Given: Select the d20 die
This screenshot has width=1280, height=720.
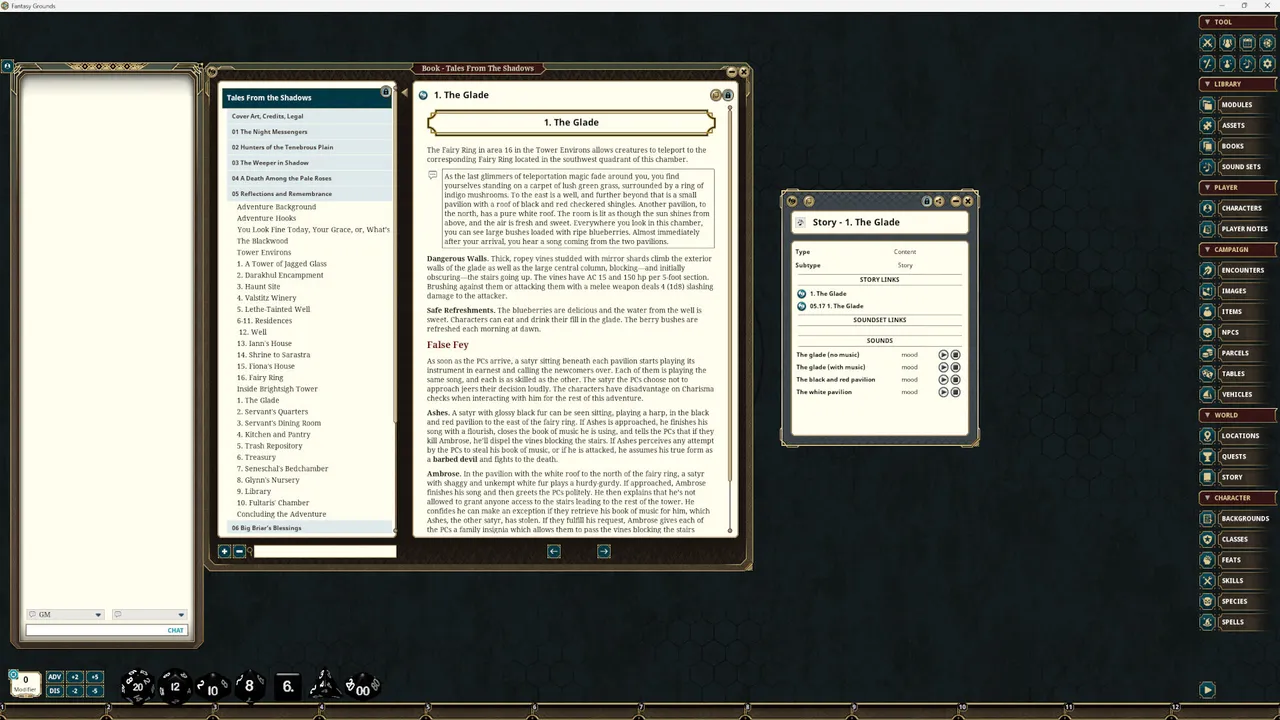Looking at the screenshot, I should [136, 685].
